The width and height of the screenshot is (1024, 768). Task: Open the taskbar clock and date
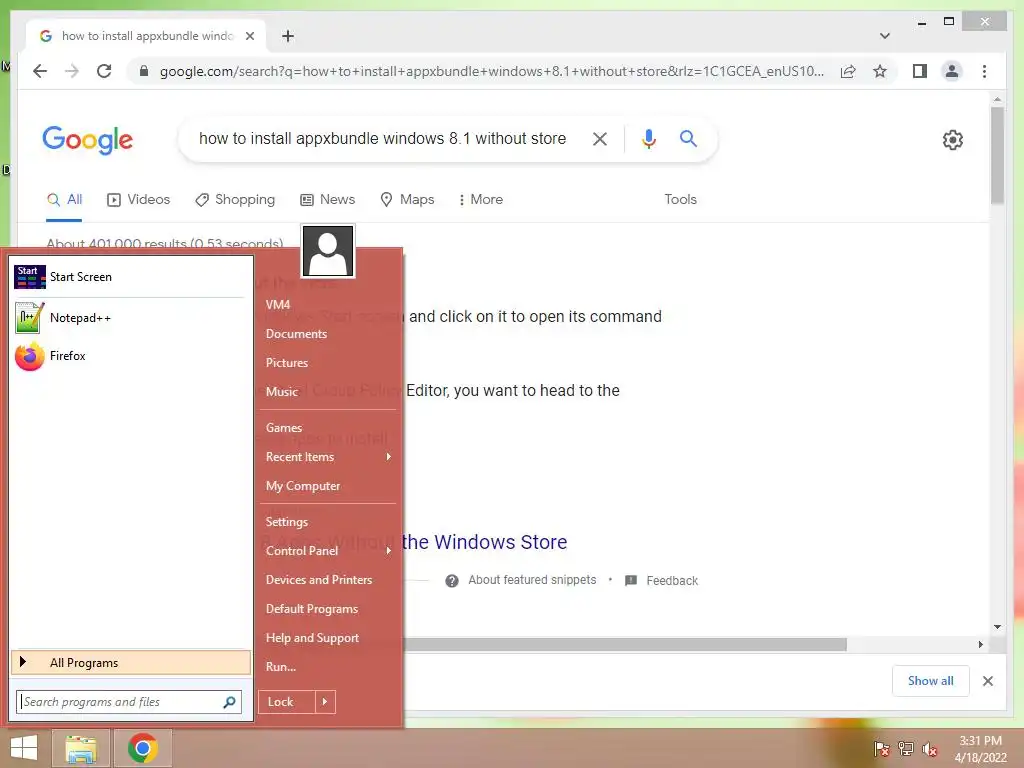(980, 749)
